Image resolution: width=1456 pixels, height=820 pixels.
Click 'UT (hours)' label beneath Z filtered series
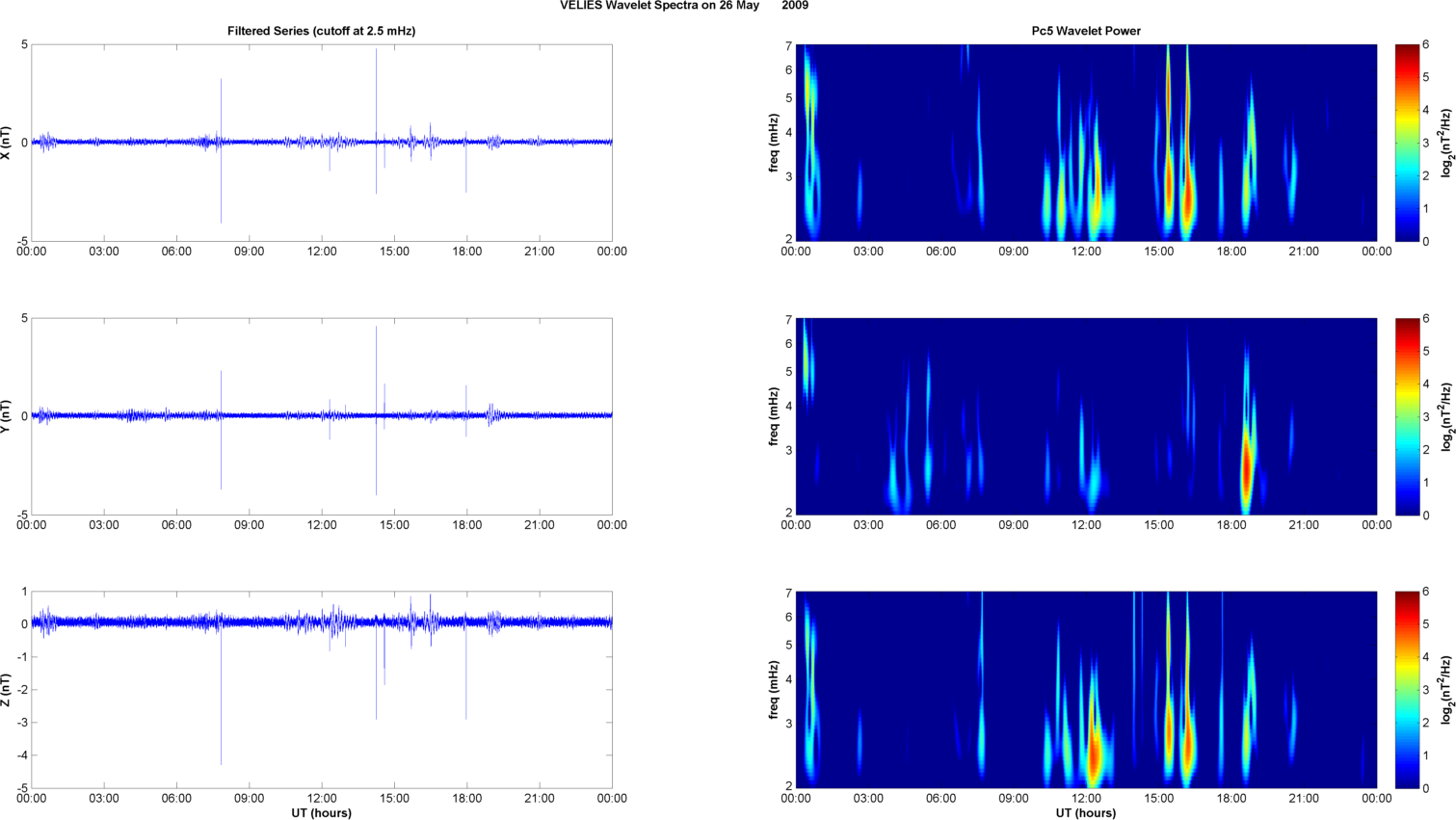(321, 813)
